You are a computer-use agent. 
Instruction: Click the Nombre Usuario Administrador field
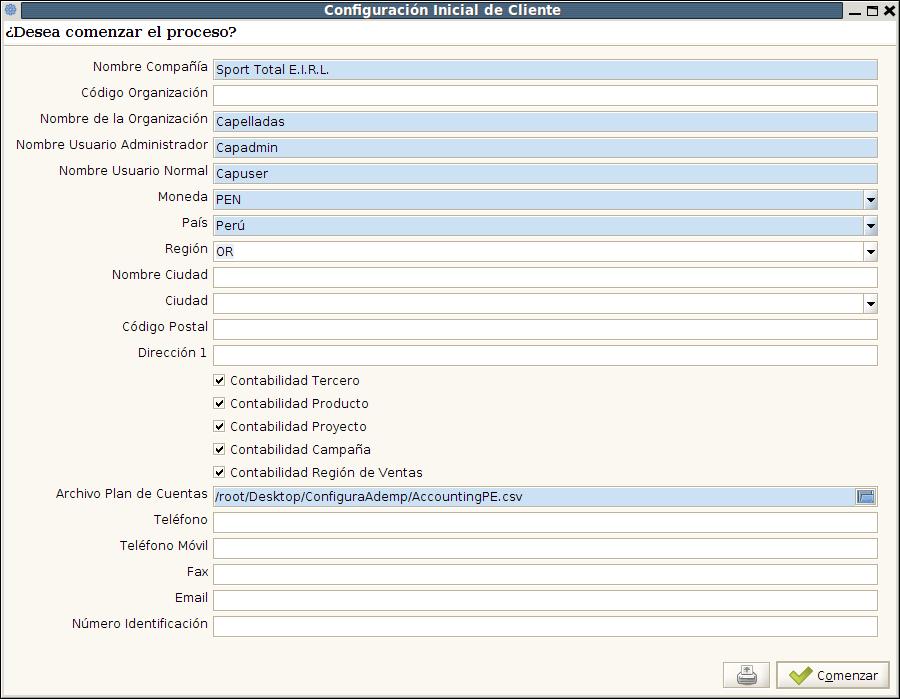[x=545, y=147]
